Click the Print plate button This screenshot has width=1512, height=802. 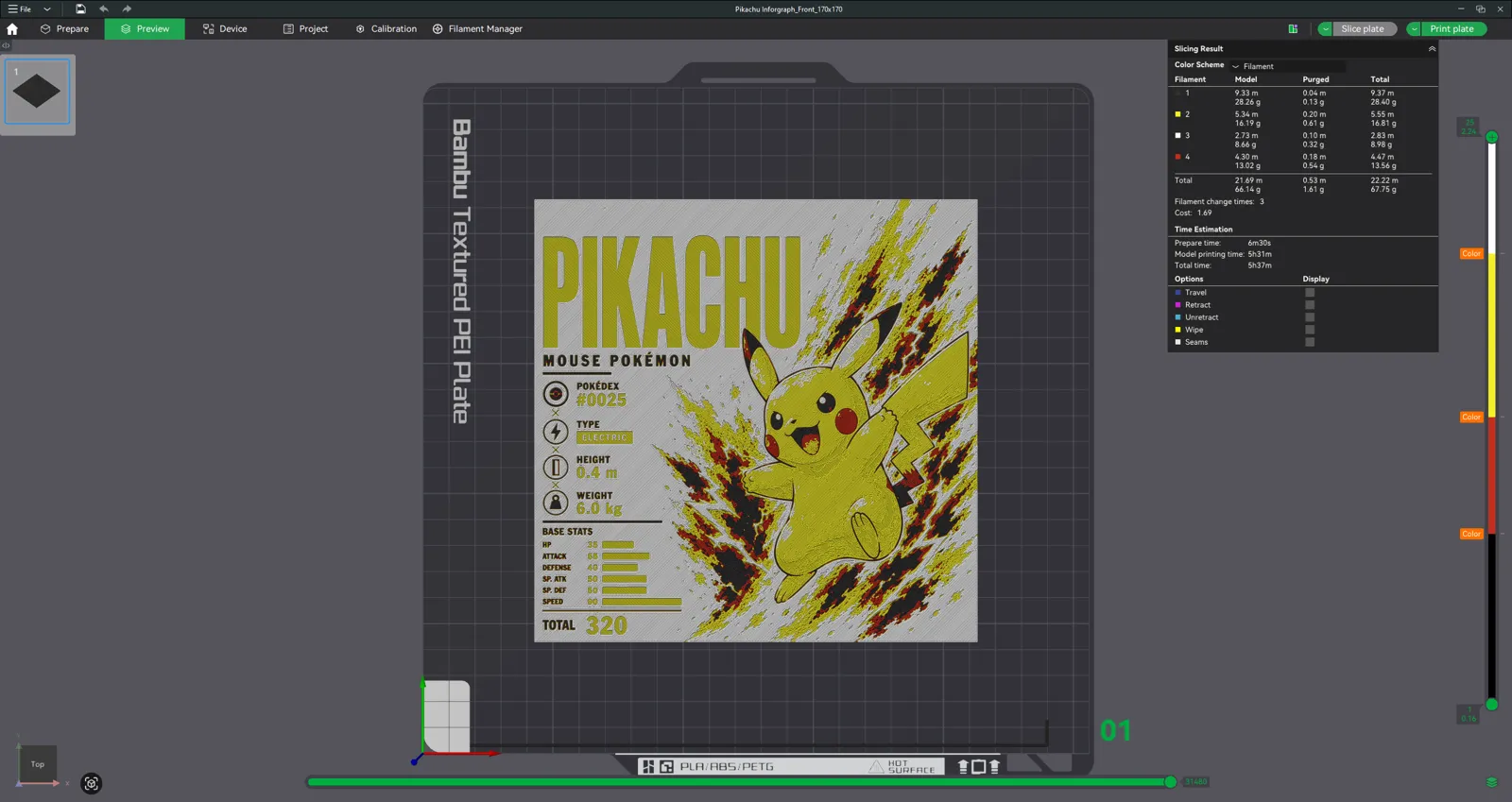[x=1452, y=29]
